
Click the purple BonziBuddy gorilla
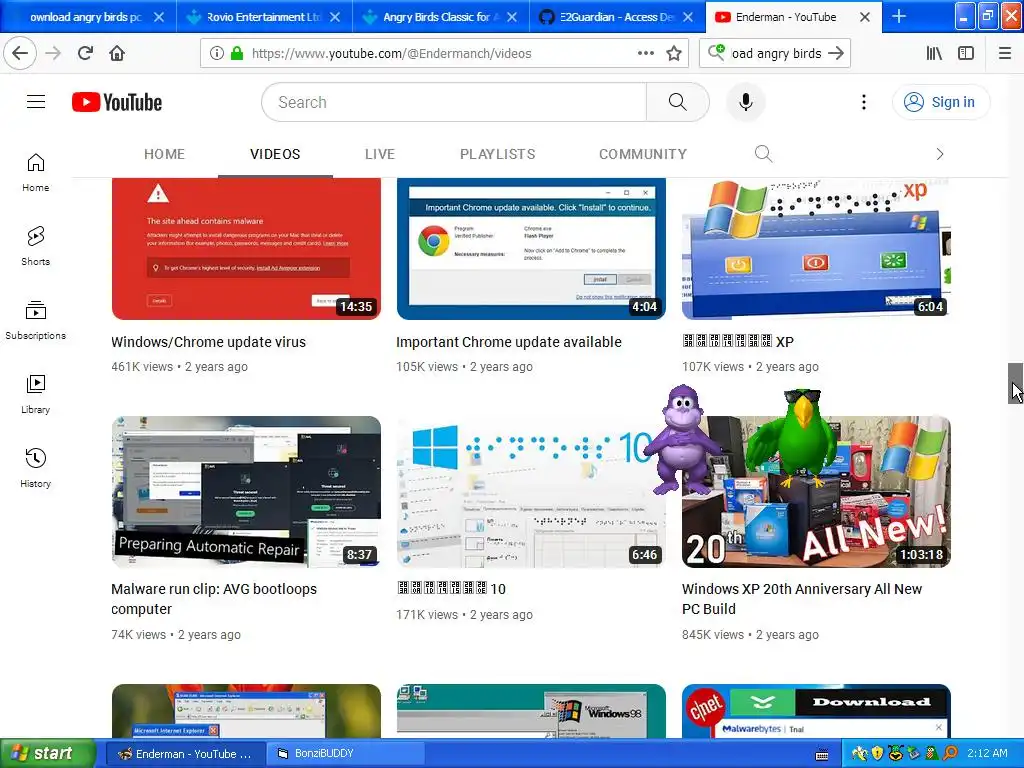[682, 440]
